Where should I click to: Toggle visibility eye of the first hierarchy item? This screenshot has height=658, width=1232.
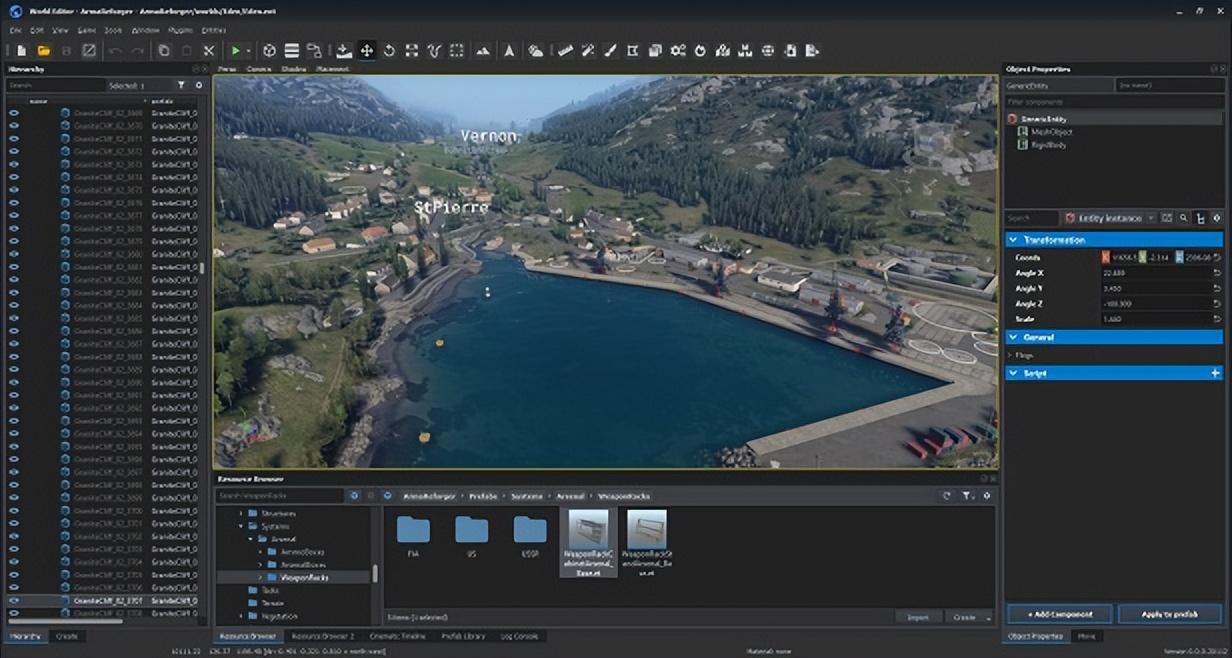[14, 114]
